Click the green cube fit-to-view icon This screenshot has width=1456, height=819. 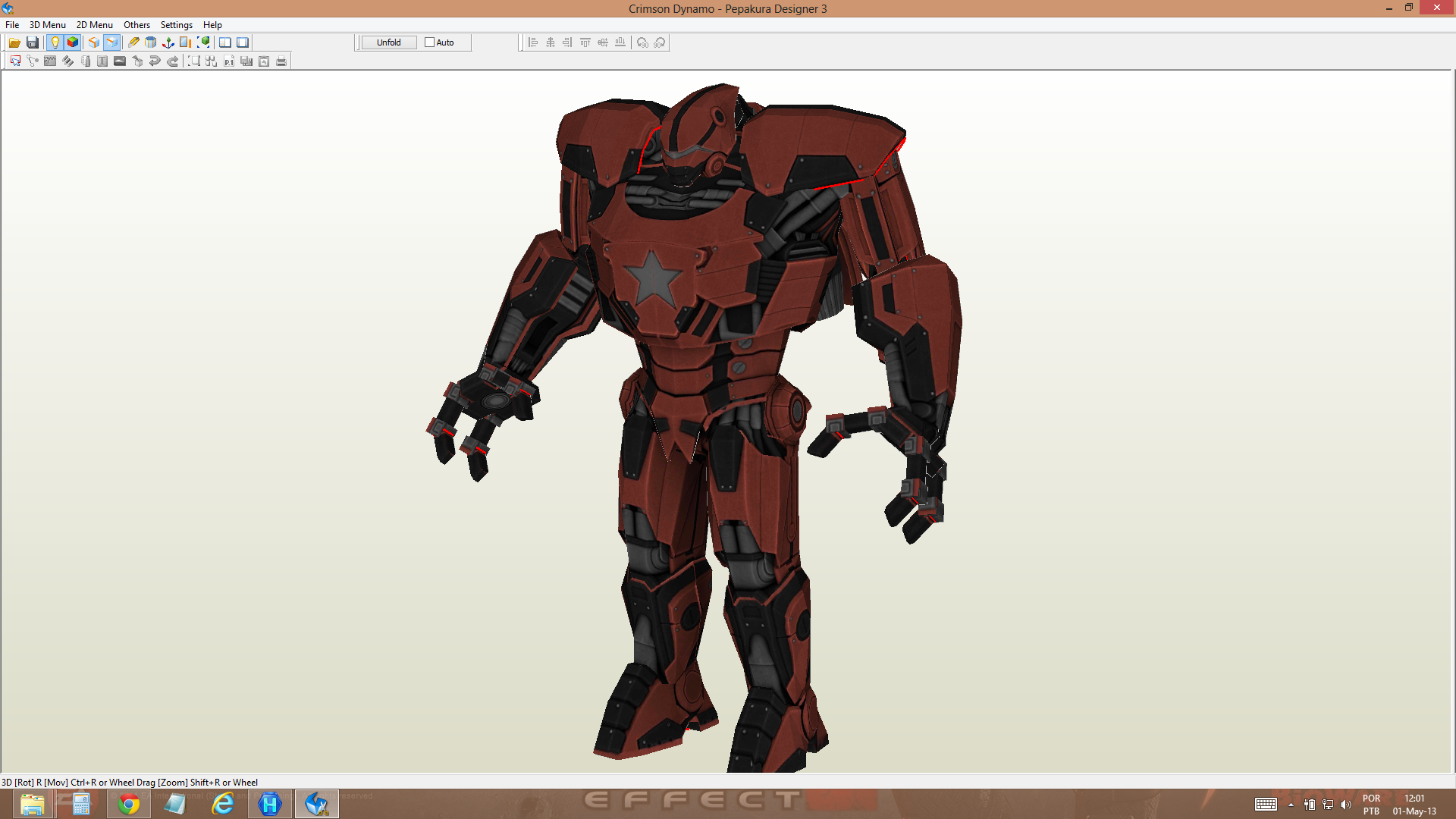pyautogui.click(x=203, y=42)
